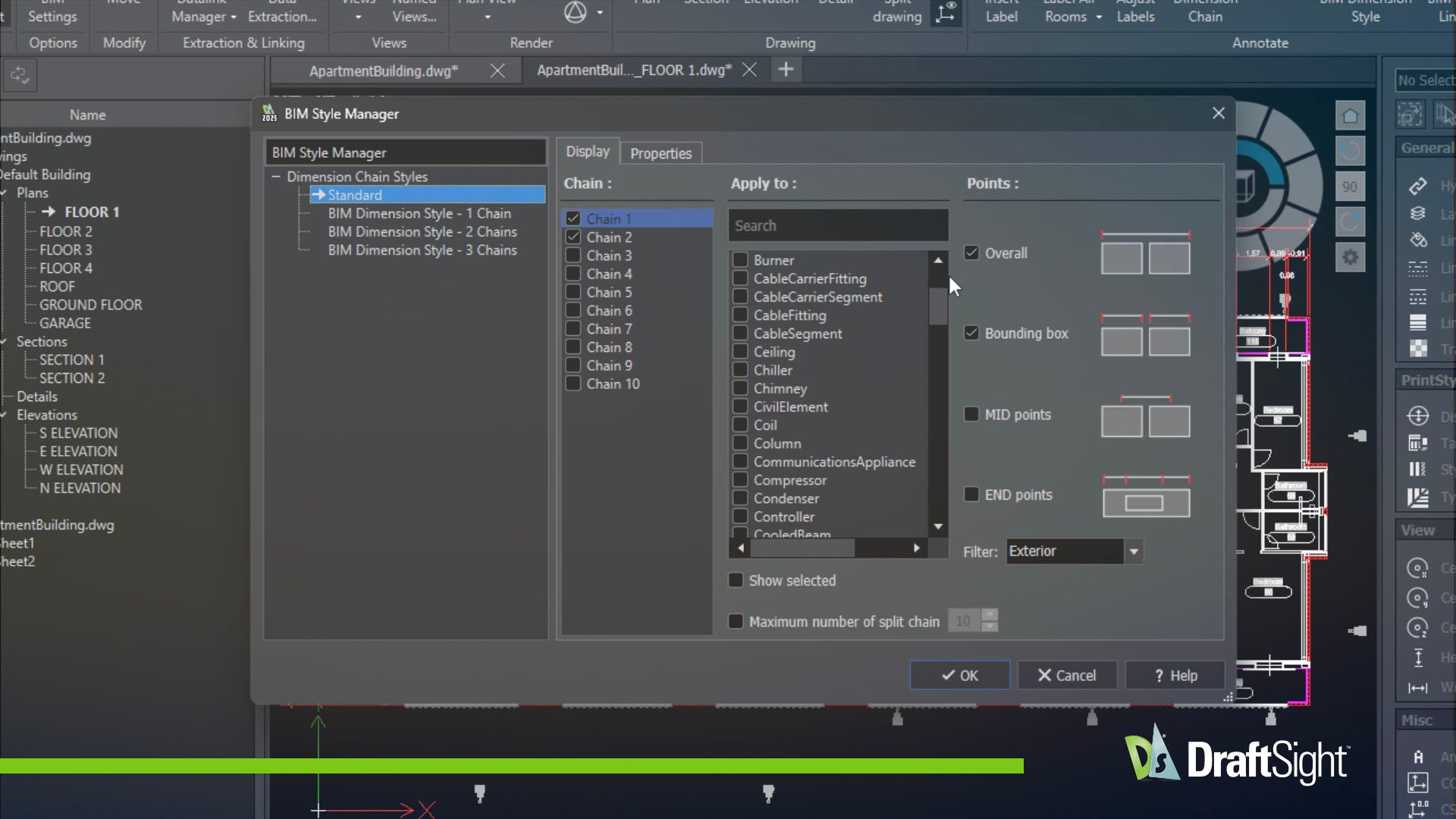Switch to the Properties tab
This screenshot has width=1456, height=819.
click(x=661, y=152)
